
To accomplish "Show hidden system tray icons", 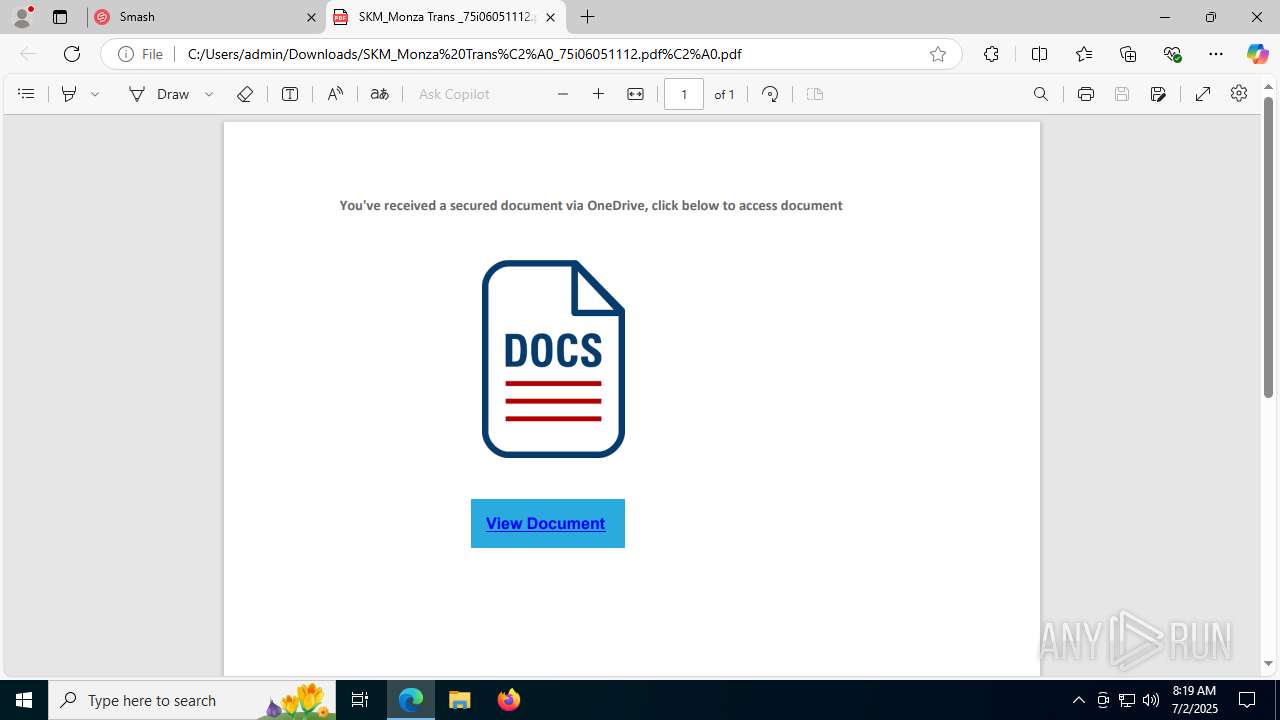I will pyautogui.click(x=1078, y=700).
